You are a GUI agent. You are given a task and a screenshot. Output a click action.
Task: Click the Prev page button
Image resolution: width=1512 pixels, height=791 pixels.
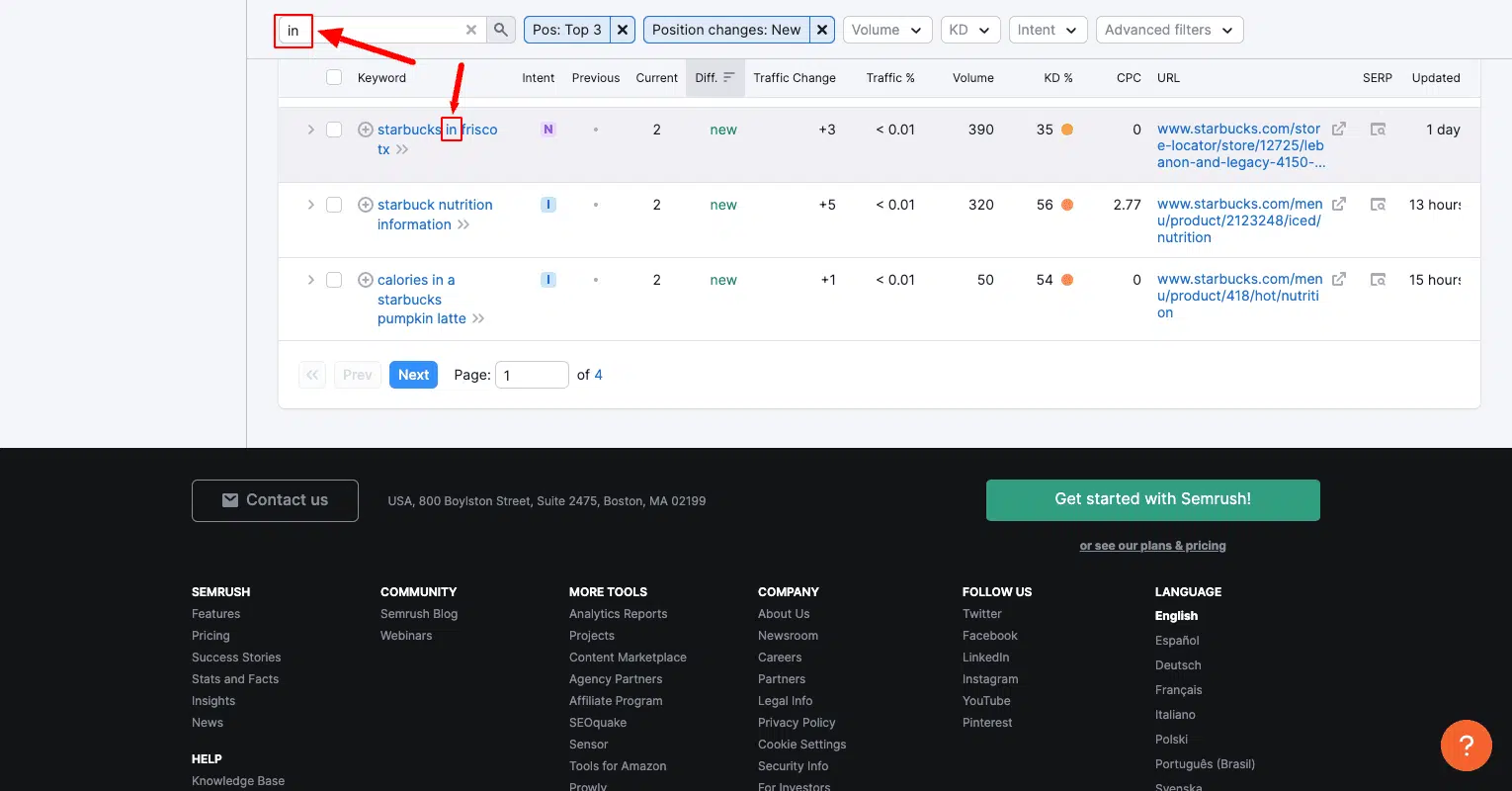pyautogui.click(x=358, y=375)
